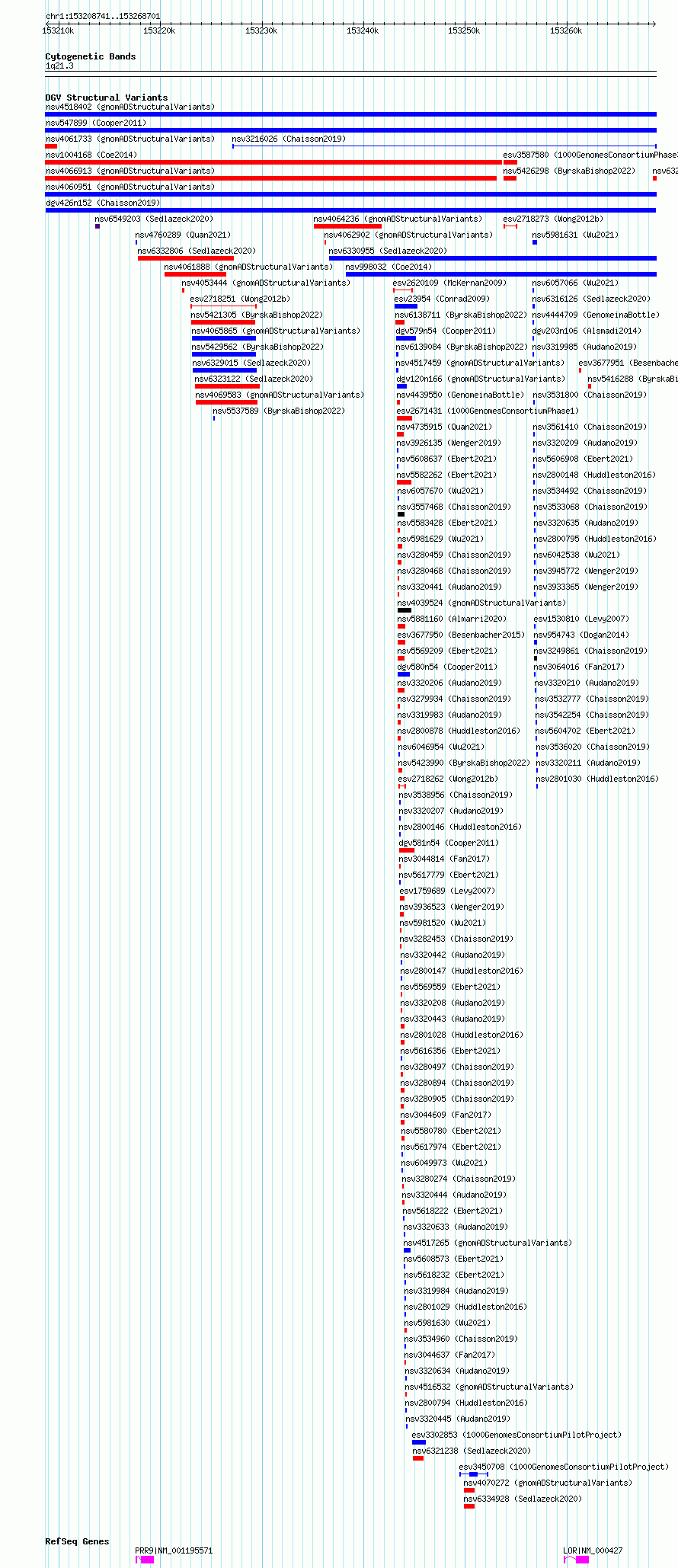Image resolution: width=678 pixels, height=1568 pixels.
Task: Open dgv426n152 (Chaisson2019) variant
Action: pos(103,203)
